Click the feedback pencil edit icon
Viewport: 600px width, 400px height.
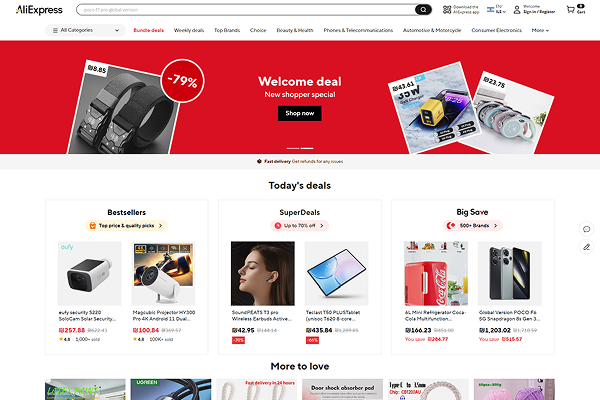coord(586,247)
